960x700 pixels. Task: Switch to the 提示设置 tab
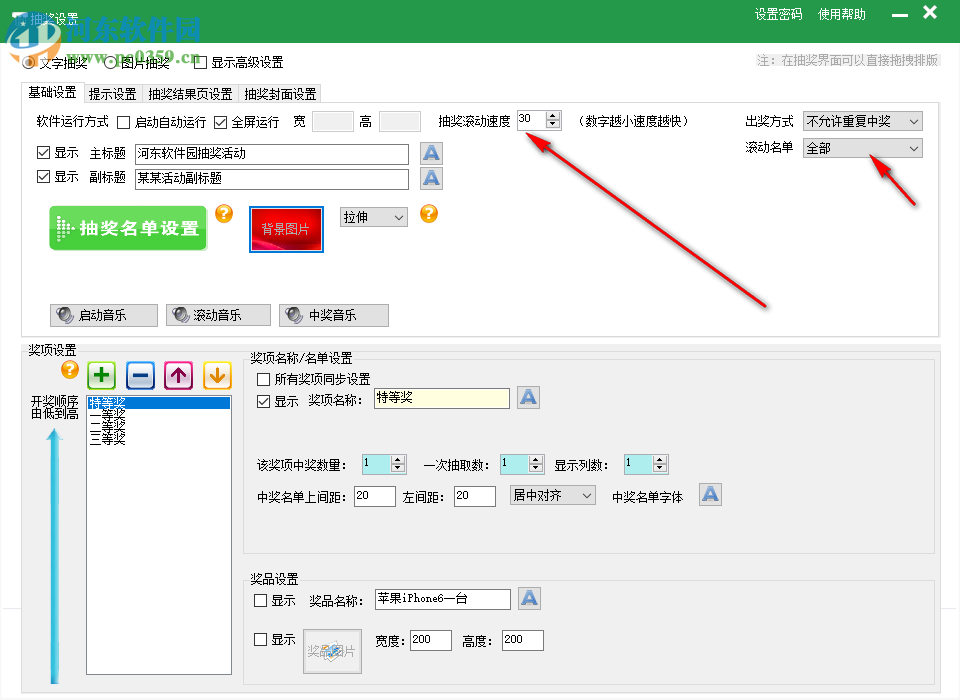(x=110, y=93)
